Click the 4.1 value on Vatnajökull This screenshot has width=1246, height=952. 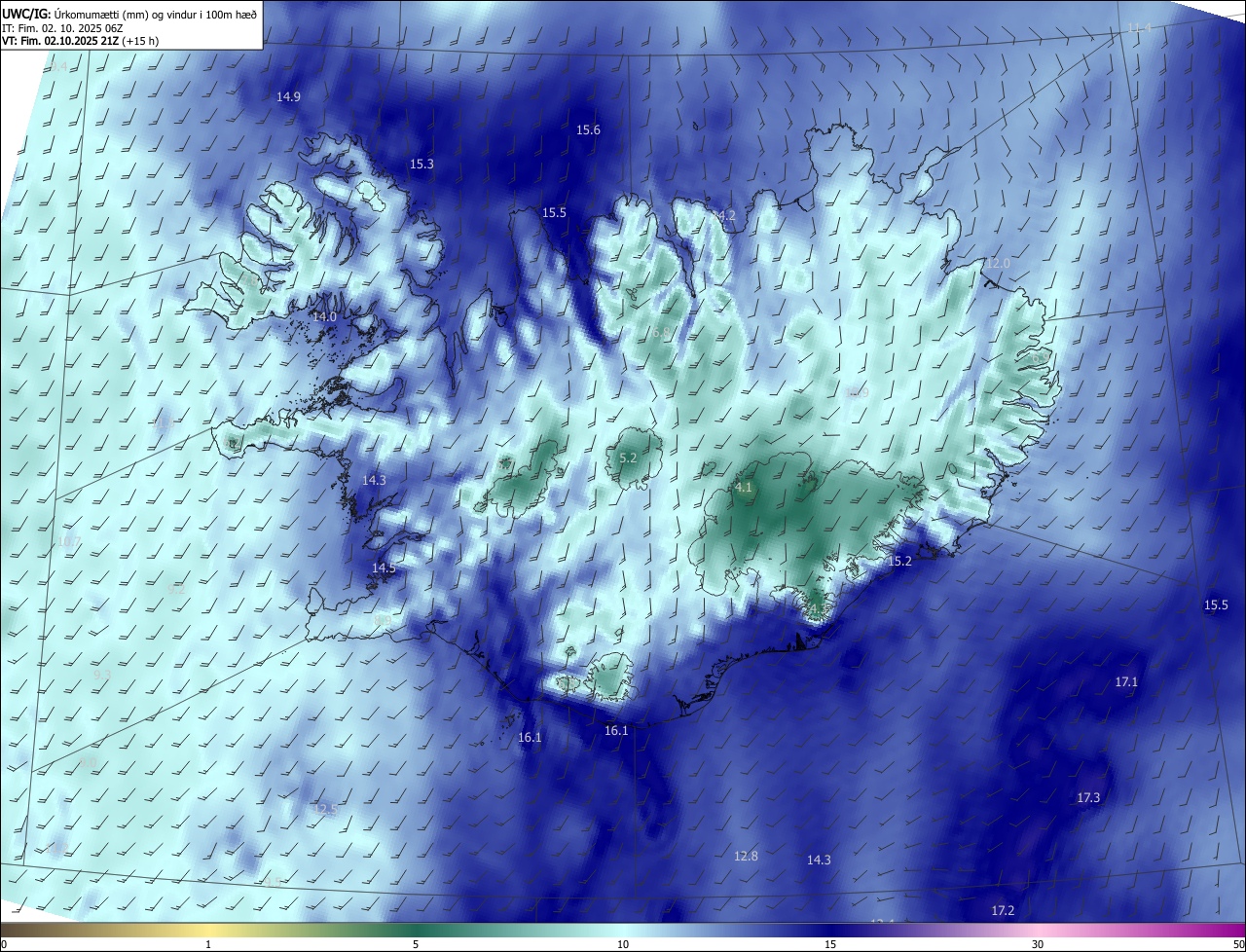tap(744, 487)
